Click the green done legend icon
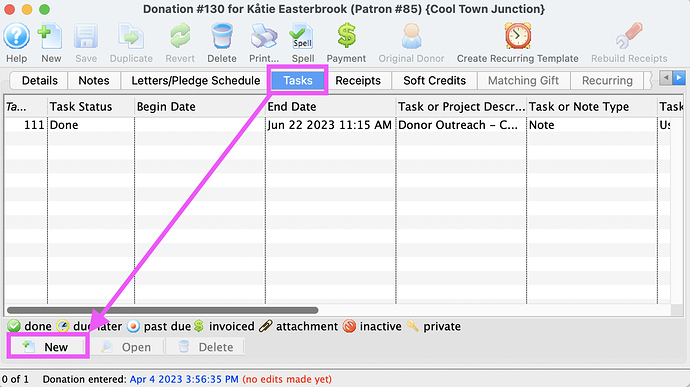 (x=14, y=326)
